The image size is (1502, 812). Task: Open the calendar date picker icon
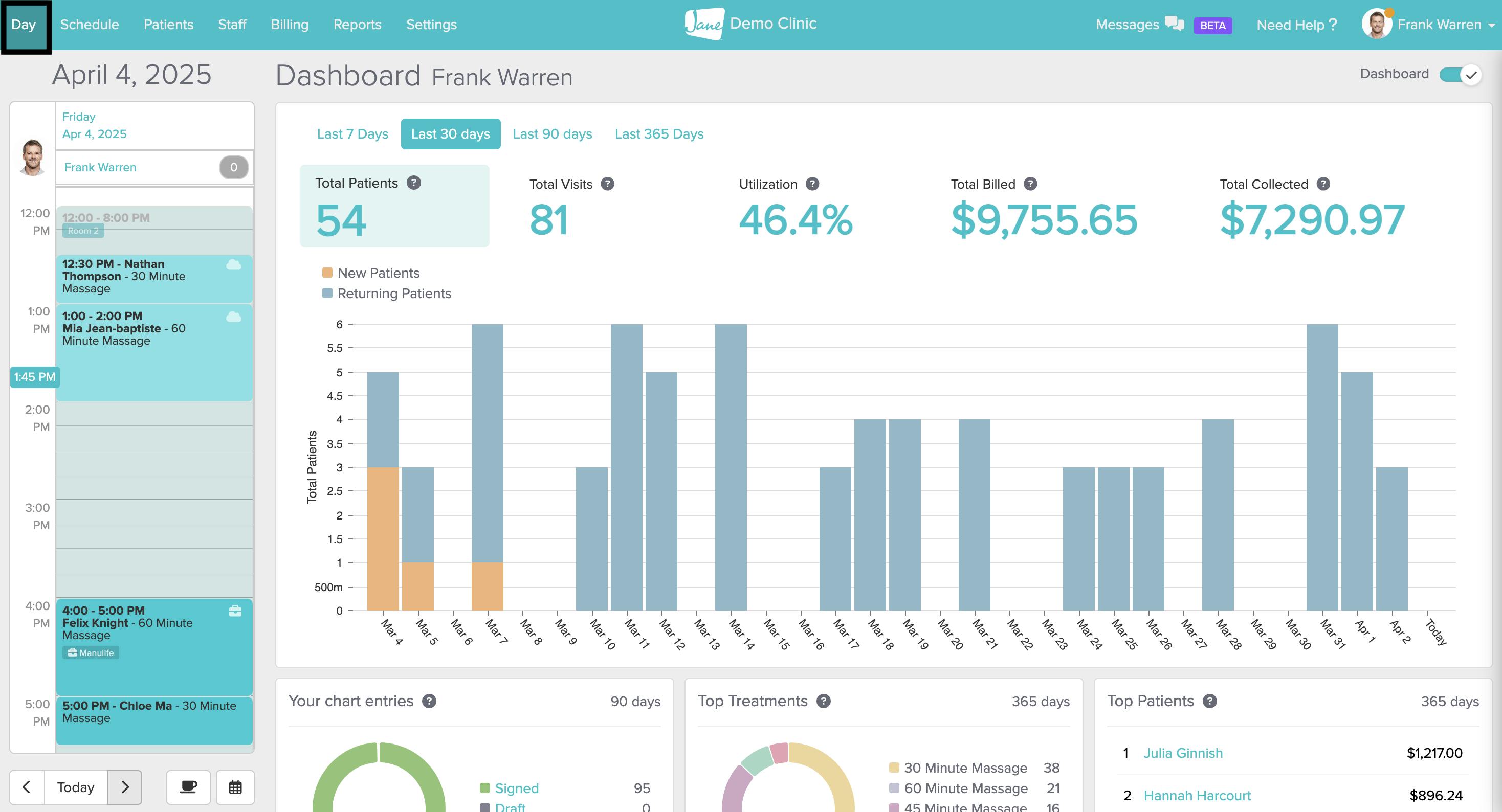235,787
